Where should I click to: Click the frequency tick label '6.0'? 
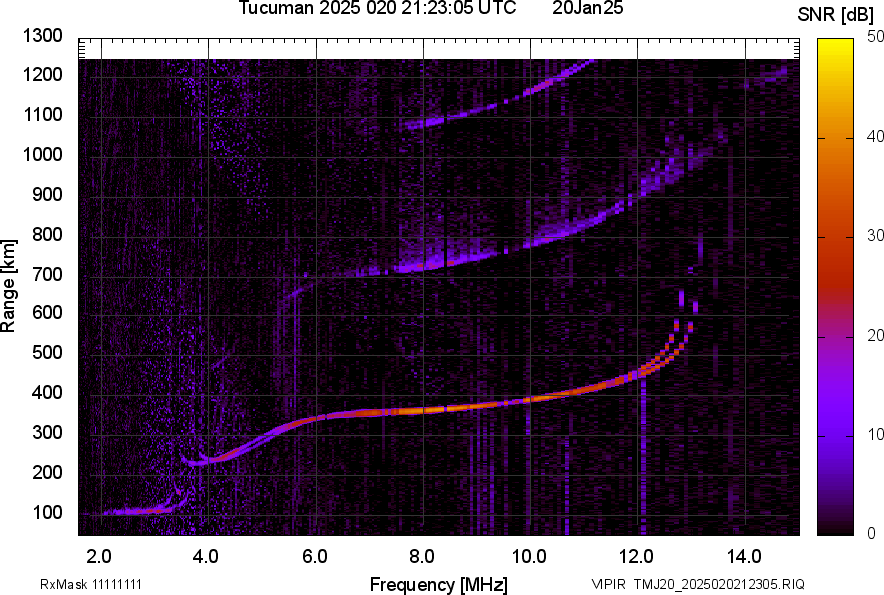pyautogui.click(x=315, y=557)
